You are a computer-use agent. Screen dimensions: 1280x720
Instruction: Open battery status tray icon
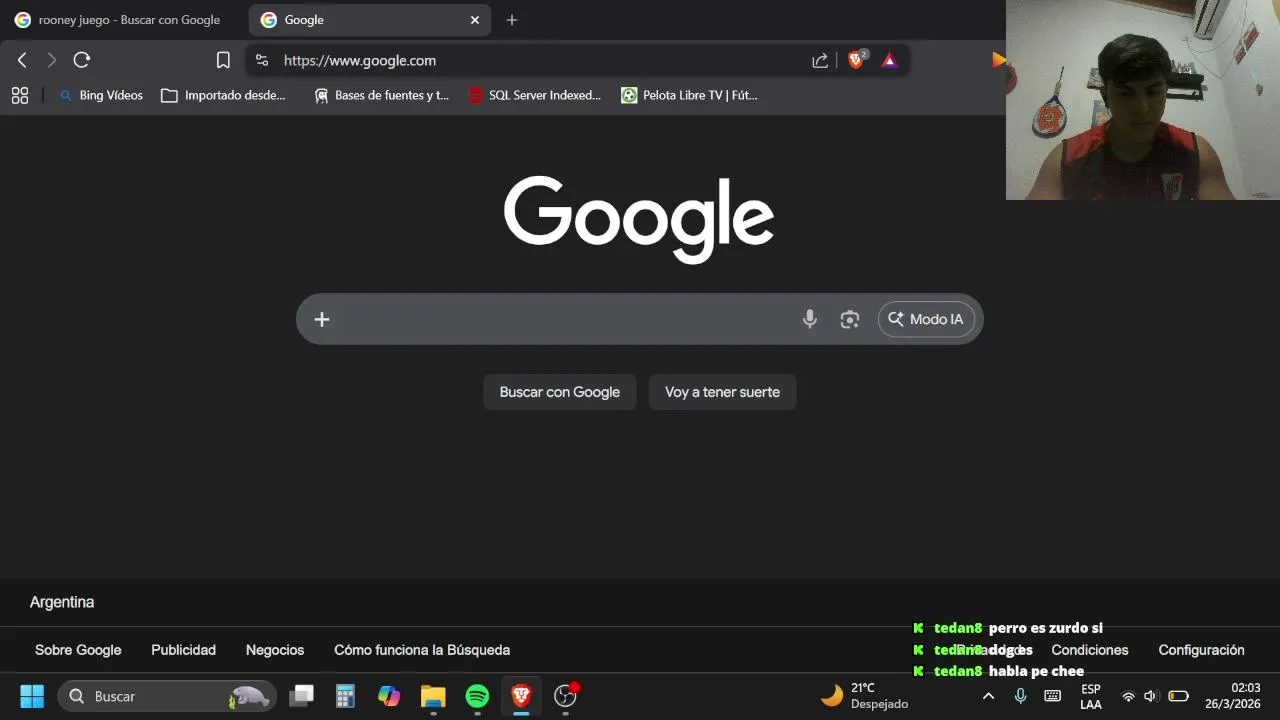pyautogui.click(x=1179, y=696)
